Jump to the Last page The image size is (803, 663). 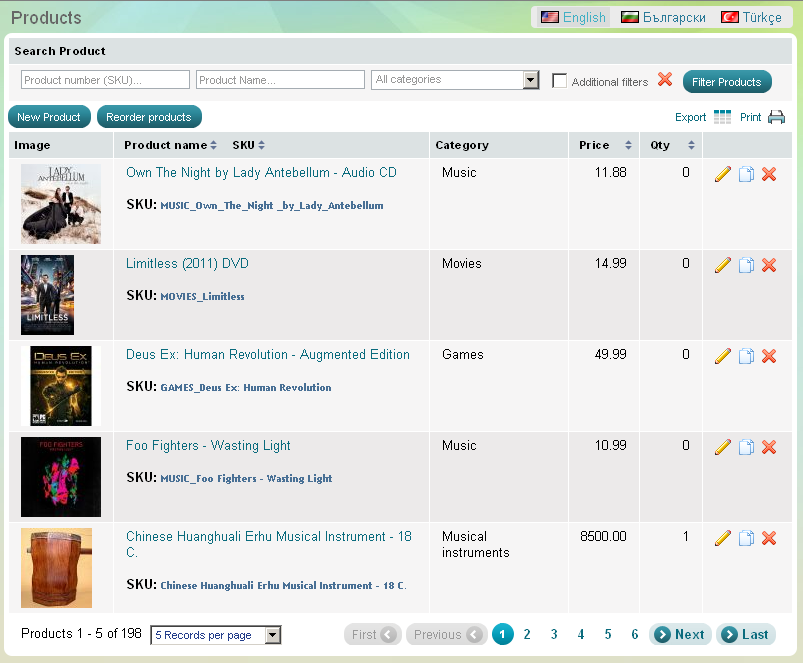(745, 634)
